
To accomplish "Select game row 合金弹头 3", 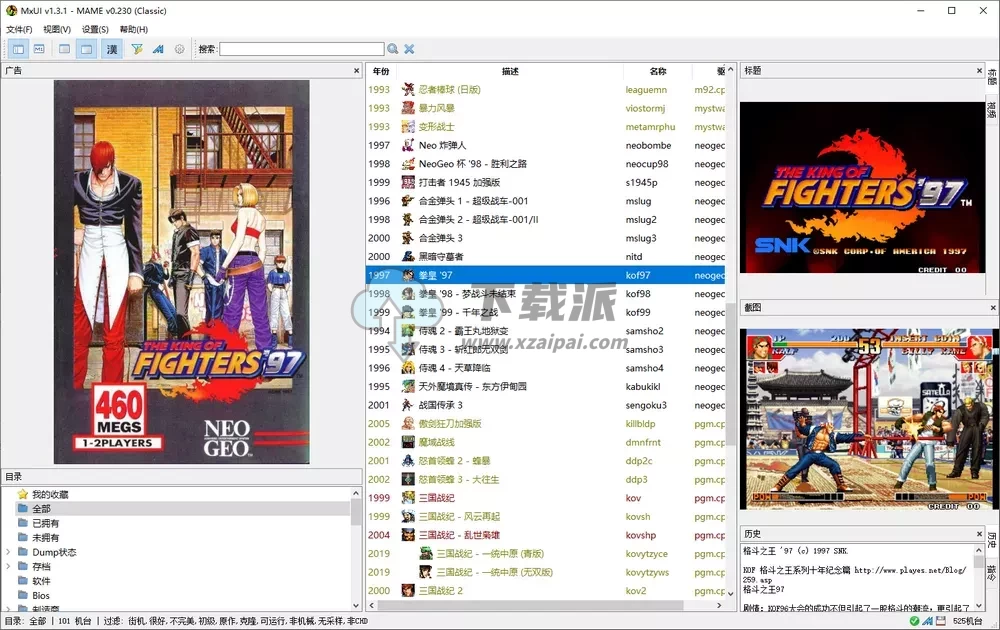I will (545, 238).
